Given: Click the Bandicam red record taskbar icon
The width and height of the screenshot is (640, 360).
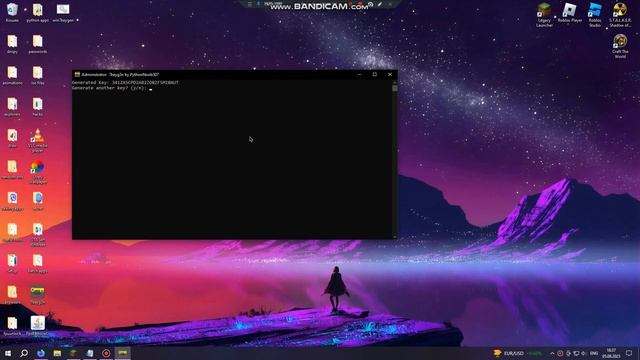Looking at the screenshot, I should (106, 353).
